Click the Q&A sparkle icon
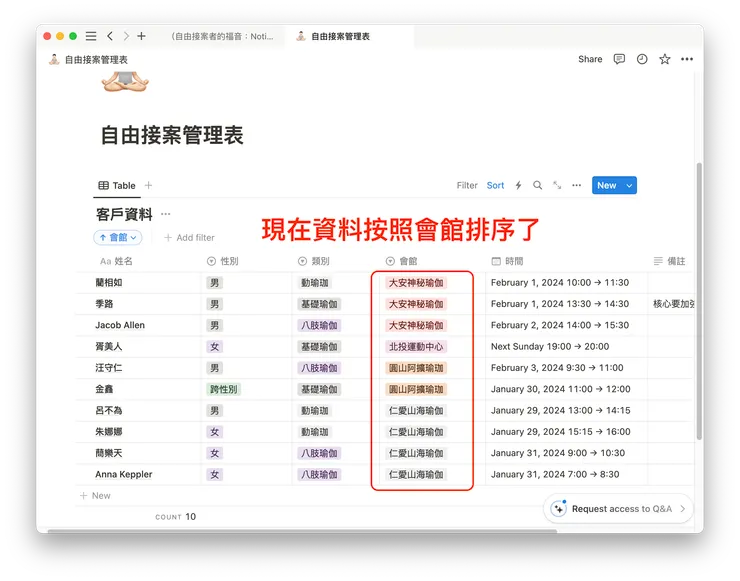Image resolution: width=740 pixels, height=581 pixels. click(x=559, y=509)
